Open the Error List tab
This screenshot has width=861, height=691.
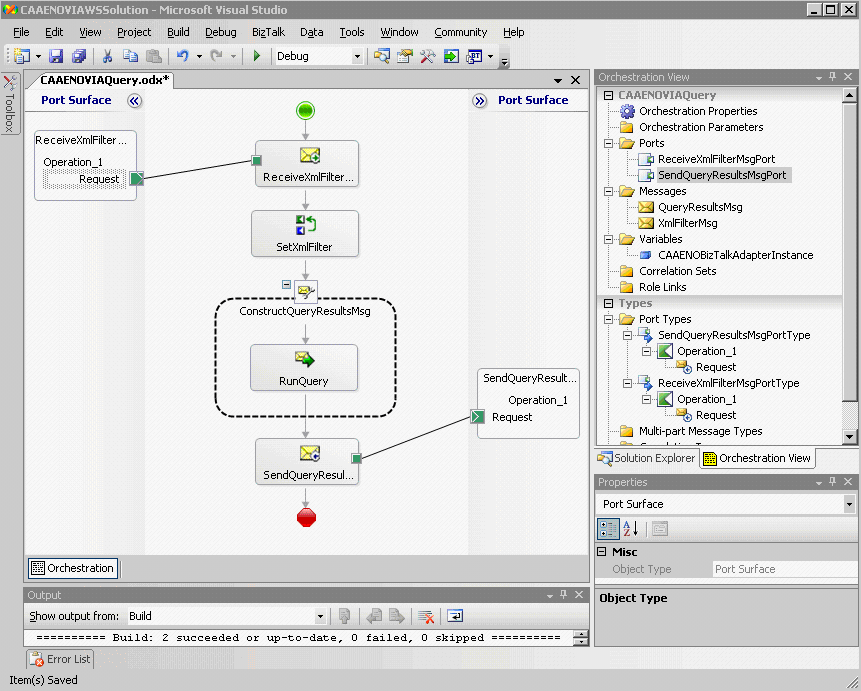coord(60,659)
